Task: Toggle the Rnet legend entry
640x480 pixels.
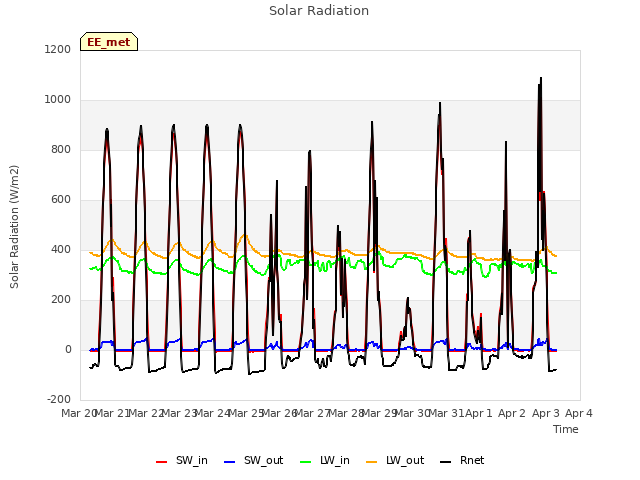Action: tap(462, 460)
